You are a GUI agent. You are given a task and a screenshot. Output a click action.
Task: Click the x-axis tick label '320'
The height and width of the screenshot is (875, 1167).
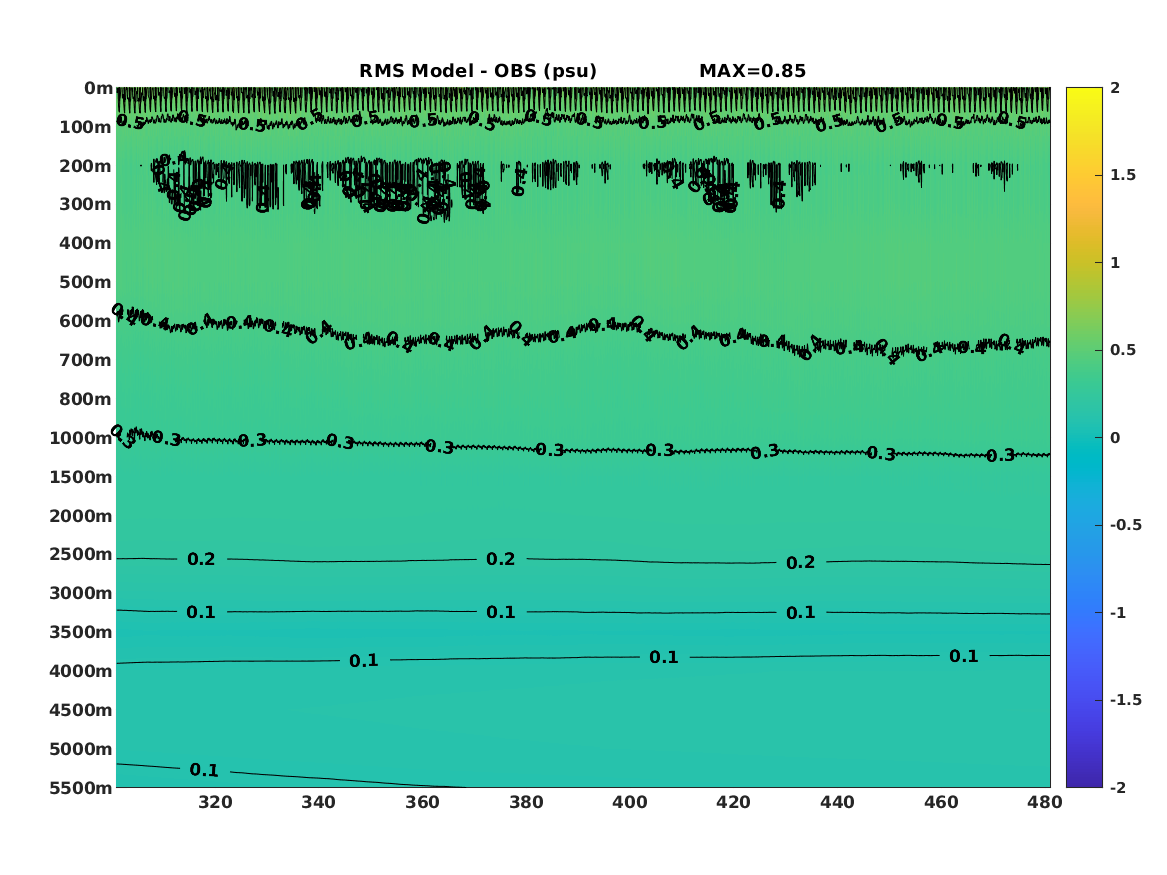coord(215,802)
